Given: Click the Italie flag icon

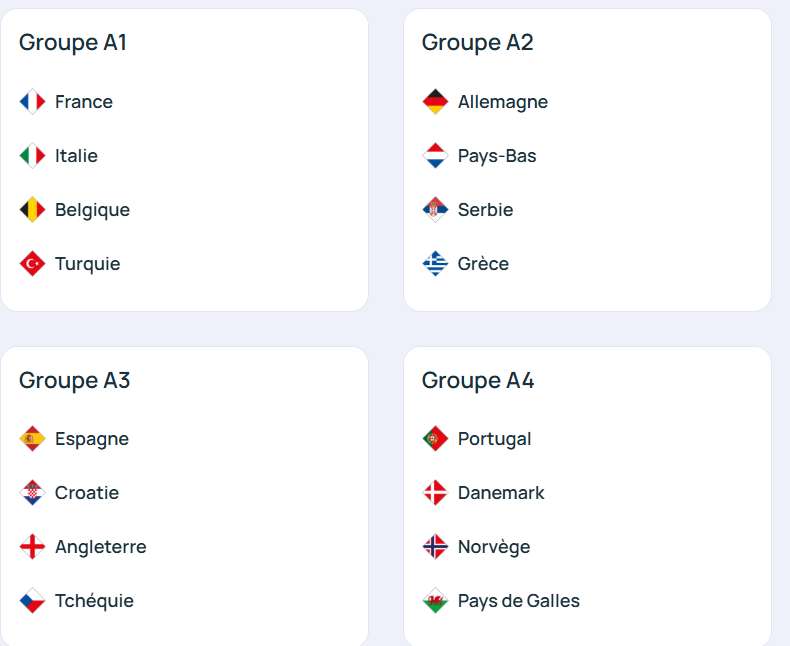Looking at the screenshot, I should (32, 156).
